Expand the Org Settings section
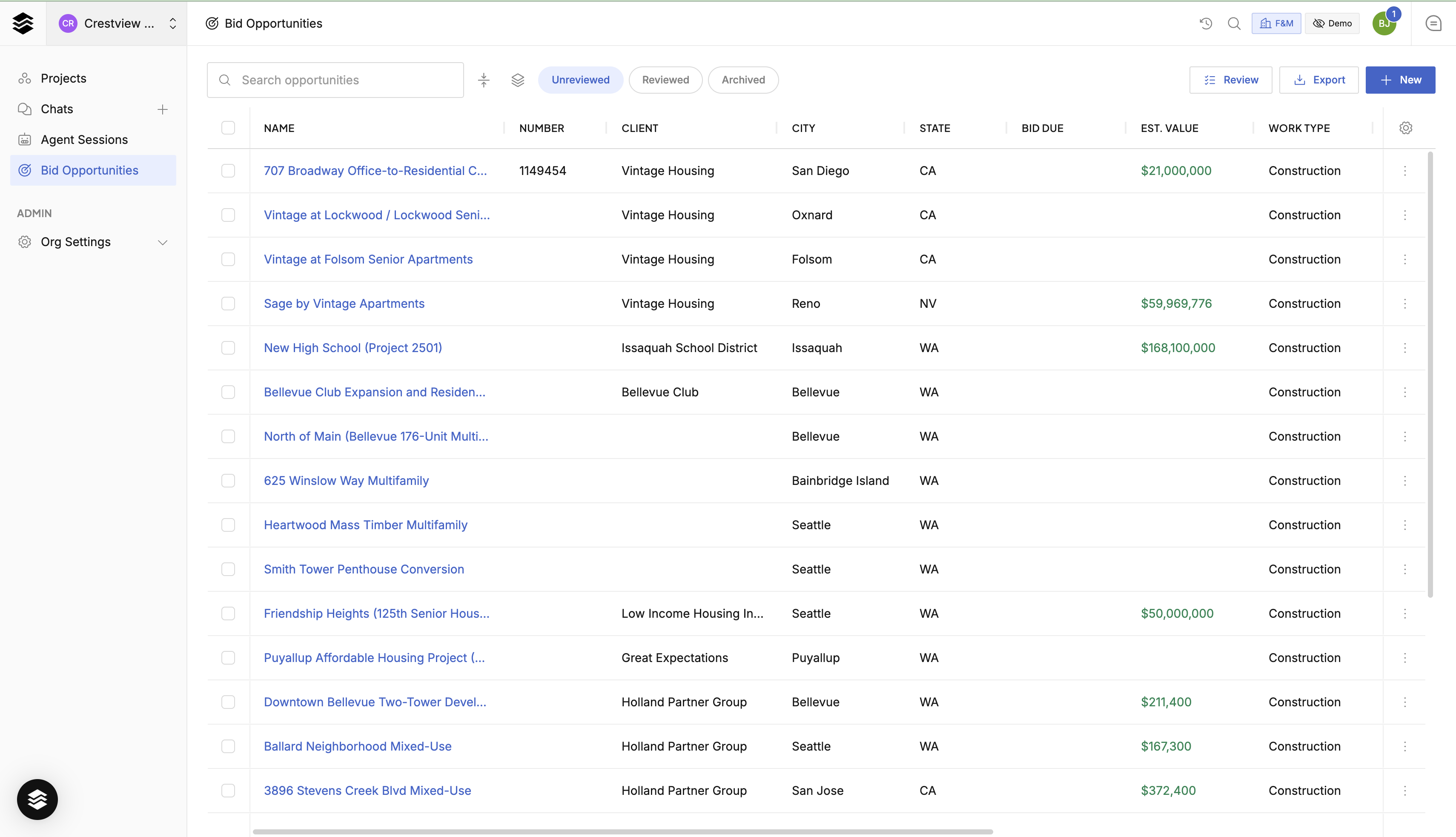1456x837 pixels. point(93,242)
